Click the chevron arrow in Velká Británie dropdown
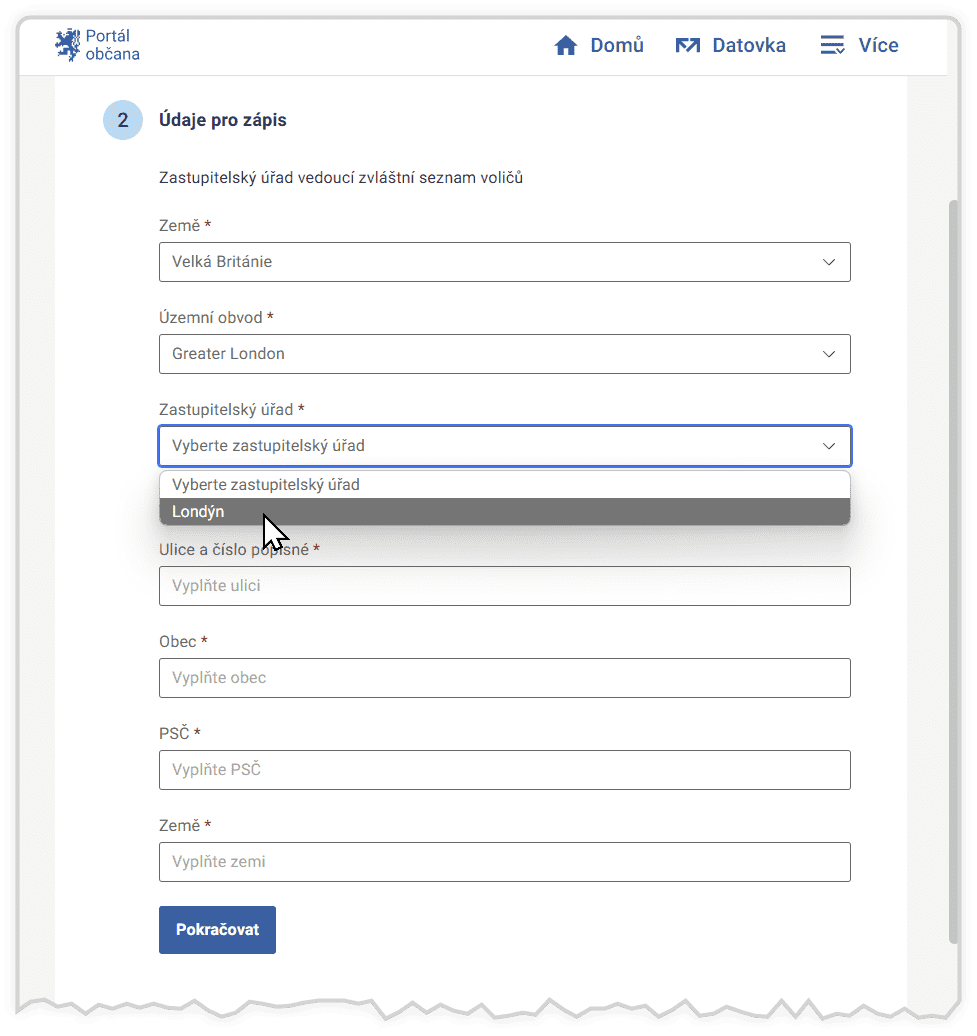The height and width of the screenshot is (1036, 977). point(828,262)
